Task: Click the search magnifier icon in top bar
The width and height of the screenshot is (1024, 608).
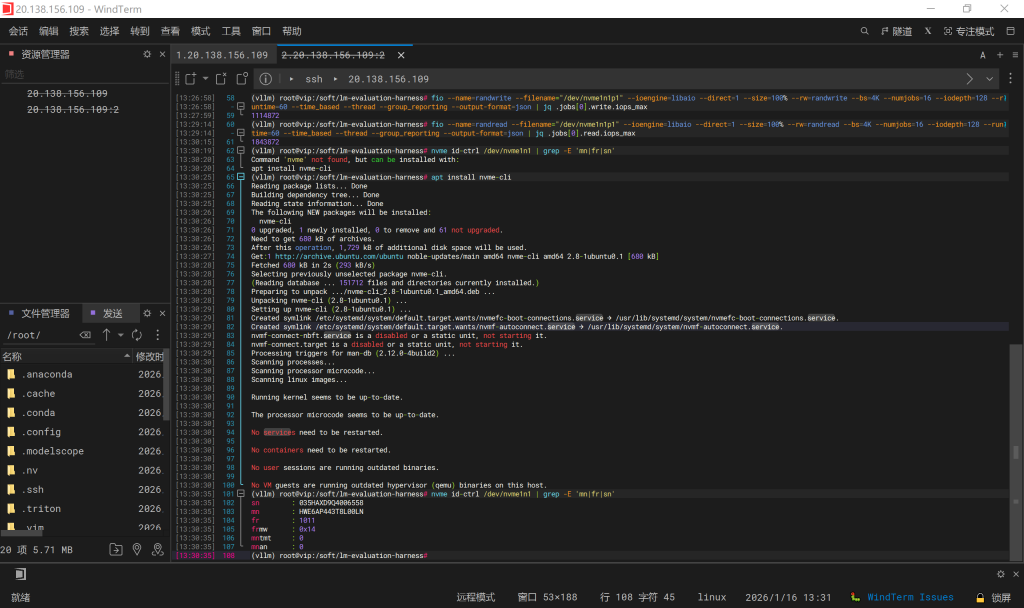Action: [865, 31]
